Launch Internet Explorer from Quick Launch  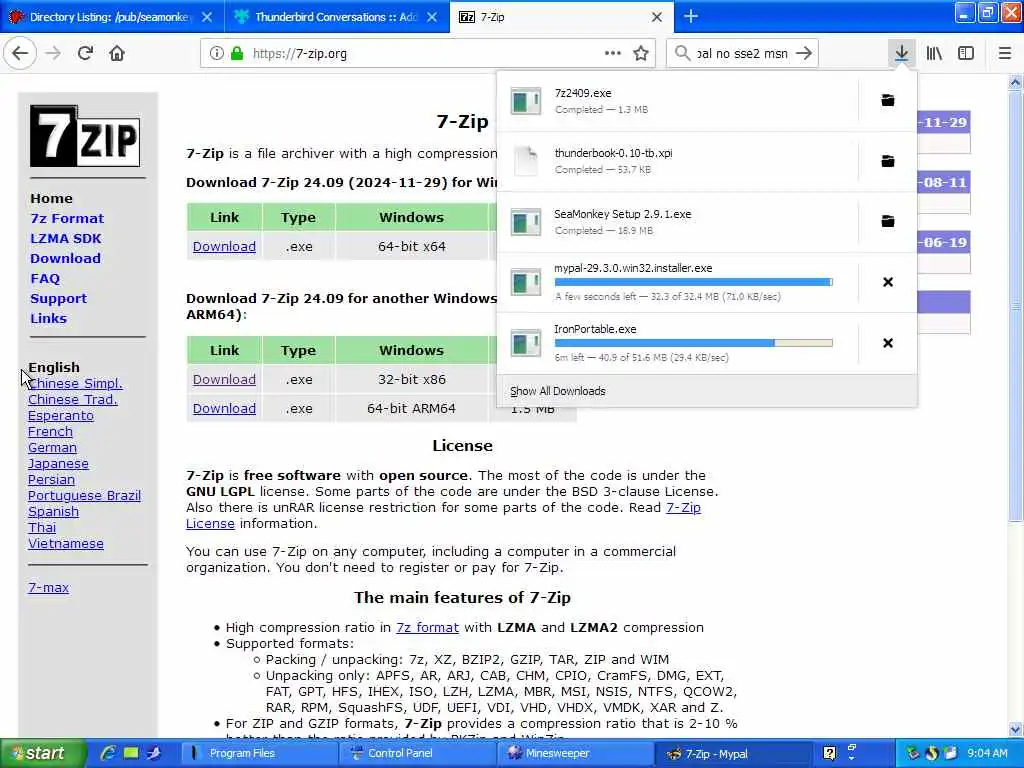coord(108,754)
